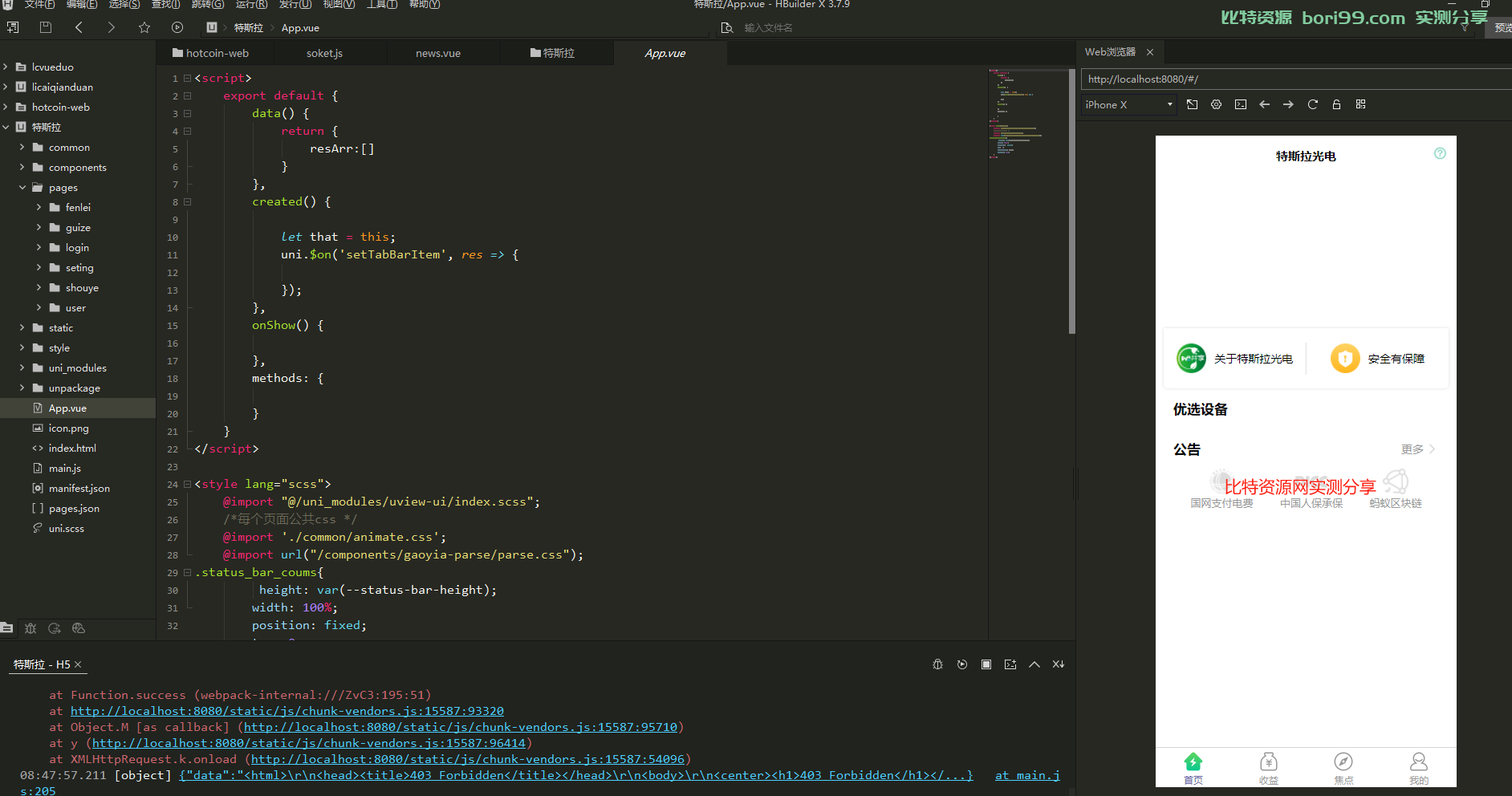The image size is (1512, 796).
Task: Switch to the hotcoin-web tab
Action: 211,53
